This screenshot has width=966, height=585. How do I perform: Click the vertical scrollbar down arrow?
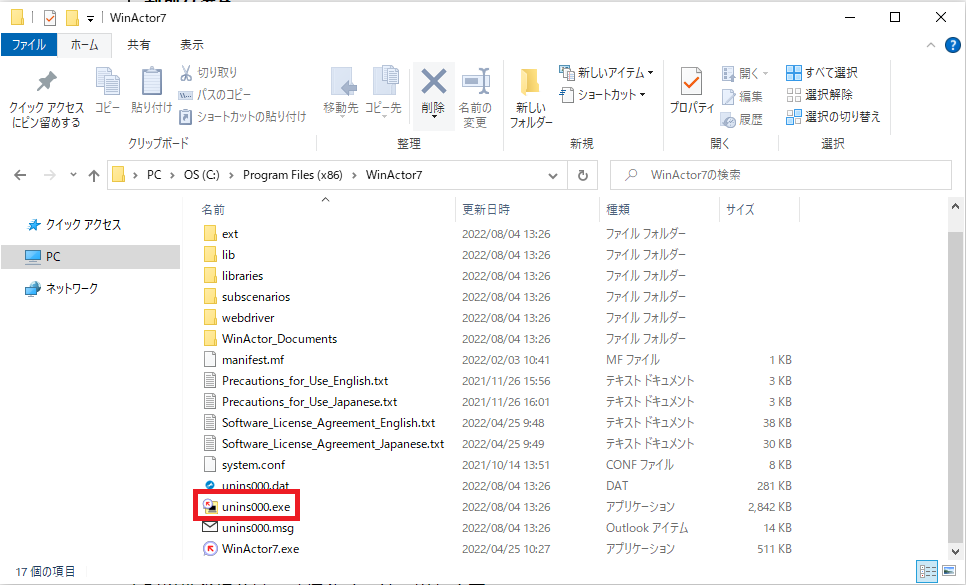tap(955, 552)
